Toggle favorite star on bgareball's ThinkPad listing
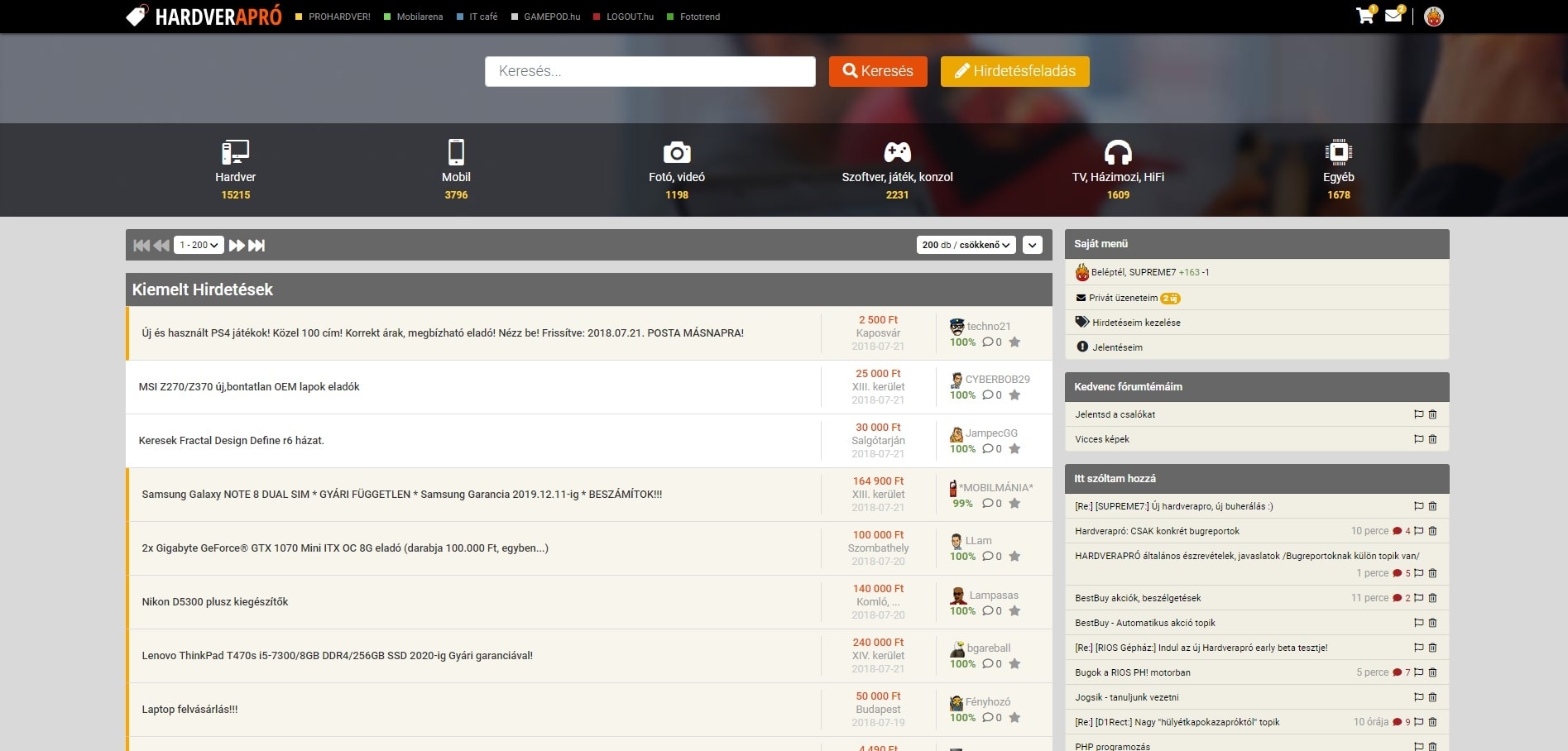This screenshot has height=751, width=1568. click(x=1014, y=663)
